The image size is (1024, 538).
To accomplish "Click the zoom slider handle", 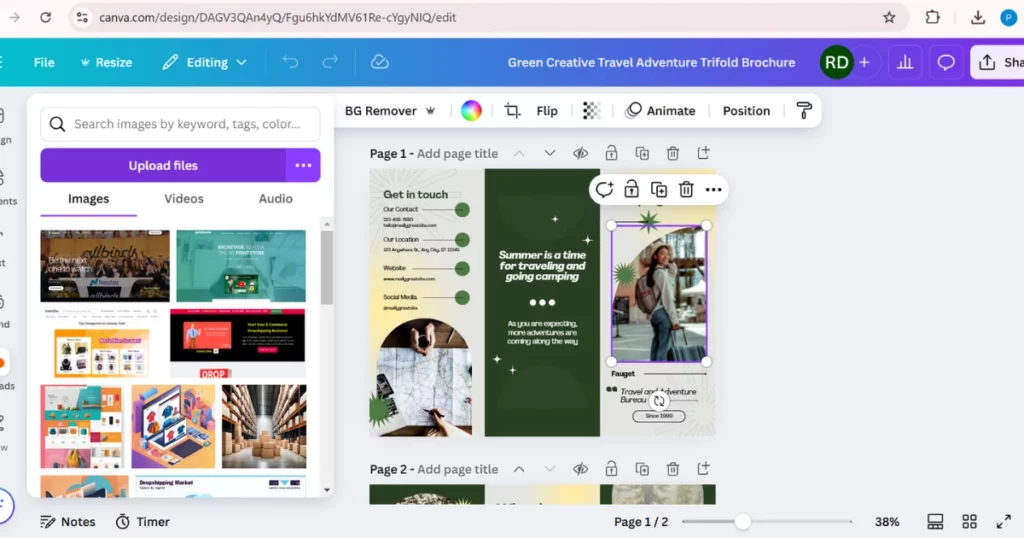I will tap(742, 522).
